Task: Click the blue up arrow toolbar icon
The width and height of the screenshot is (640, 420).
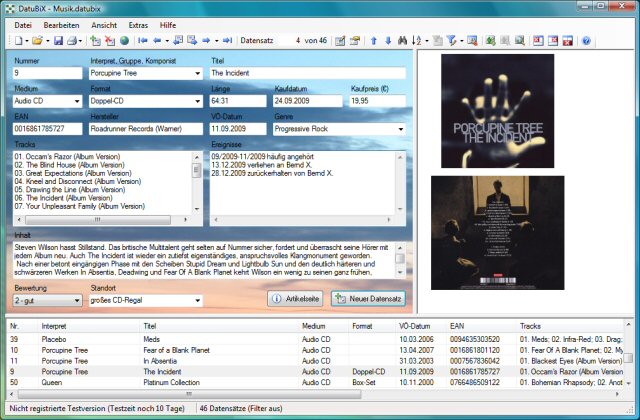Action: (x=374, y=41)
